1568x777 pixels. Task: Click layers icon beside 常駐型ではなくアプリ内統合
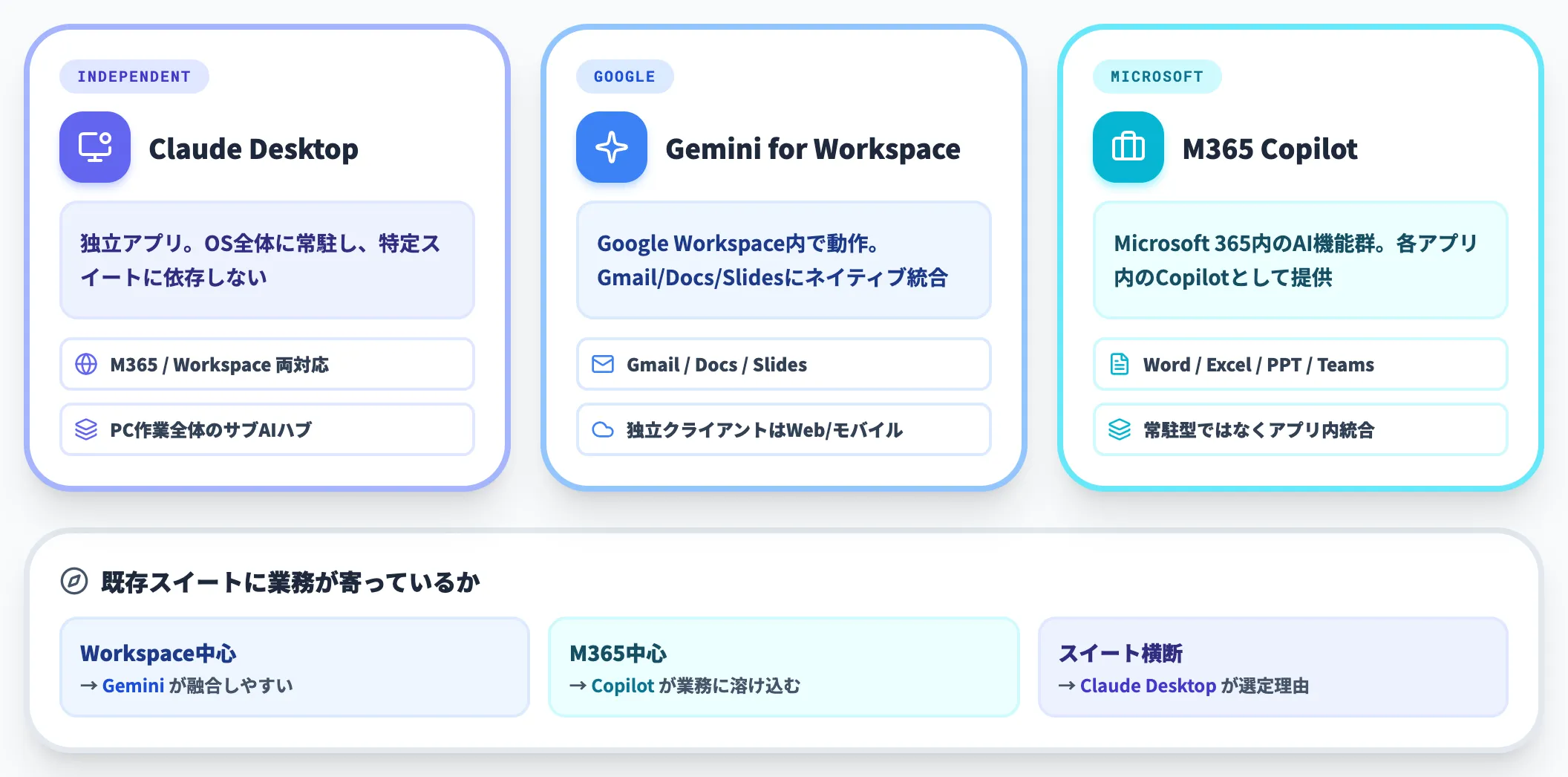1120,429
